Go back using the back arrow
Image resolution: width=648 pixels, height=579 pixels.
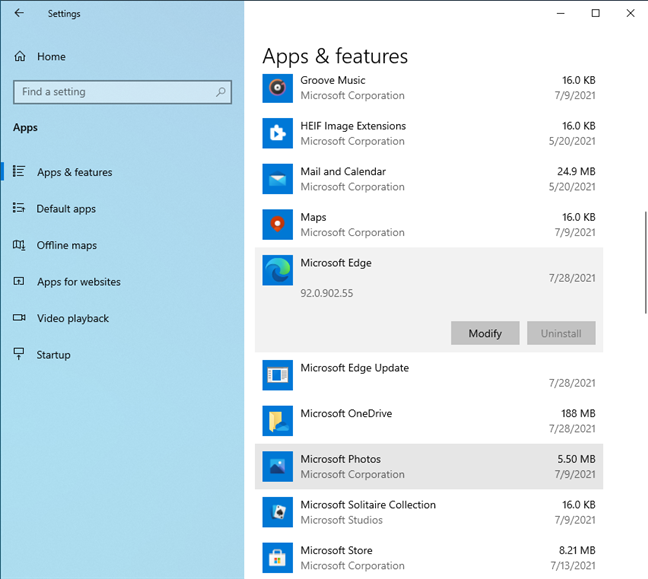tap(19, 14)
